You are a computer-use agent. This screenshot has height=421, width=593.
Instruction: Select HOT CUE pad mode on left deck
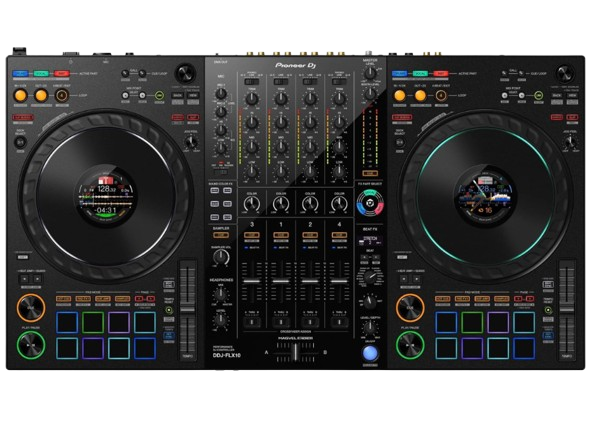[64, 299]
